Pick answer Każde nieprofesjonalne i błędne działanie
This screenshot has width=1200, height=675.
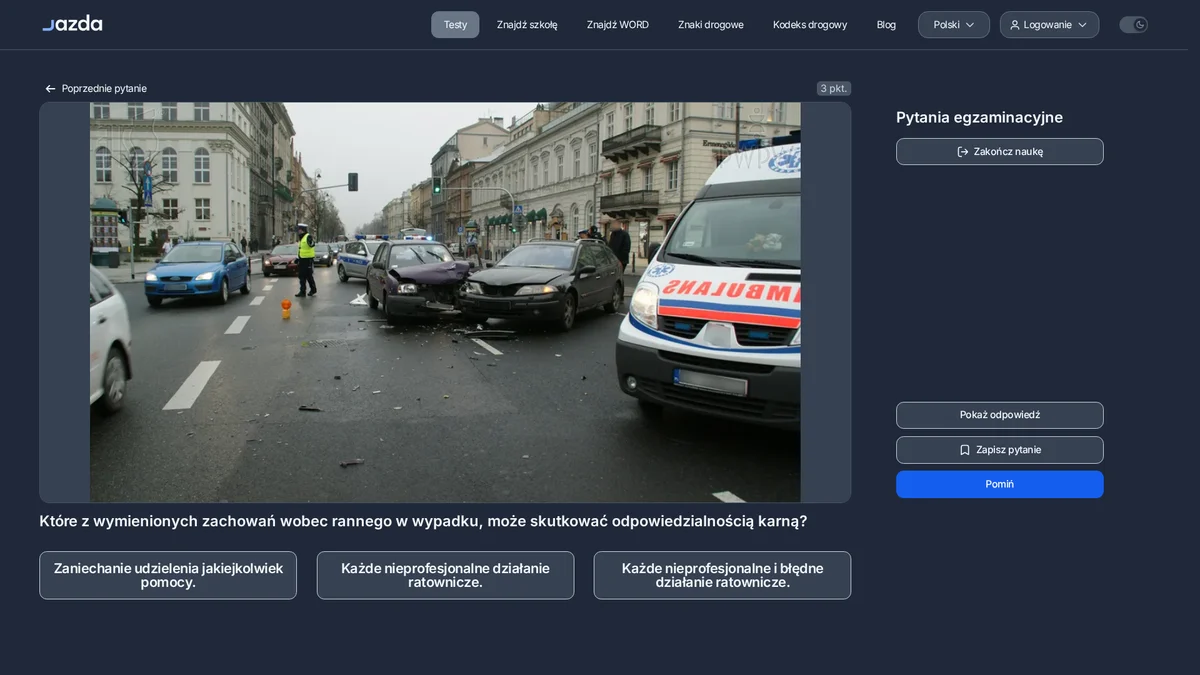(x=722, y=575)
